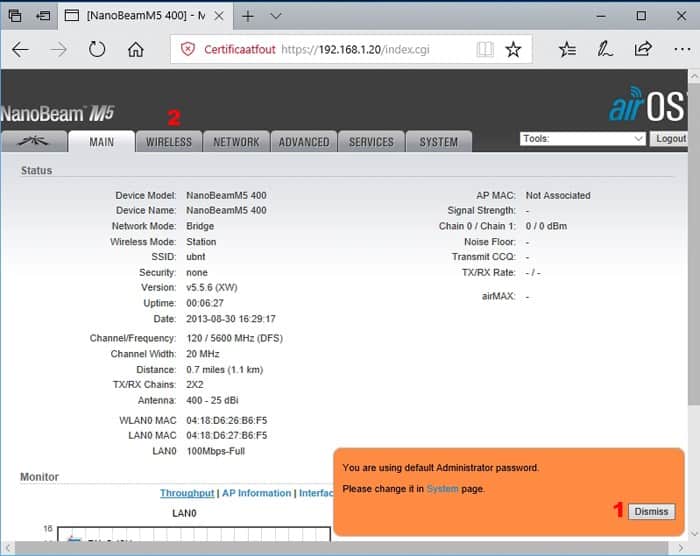Click the airOS logo
This screenshot has width=700, height=556.
coord(646,105)
